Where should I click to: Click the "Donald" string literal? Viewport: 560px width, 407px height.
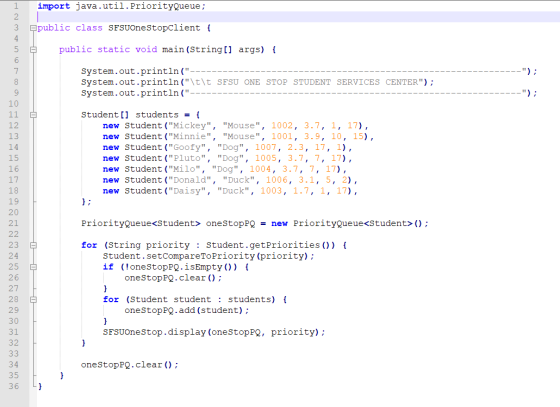coord(190,180)
